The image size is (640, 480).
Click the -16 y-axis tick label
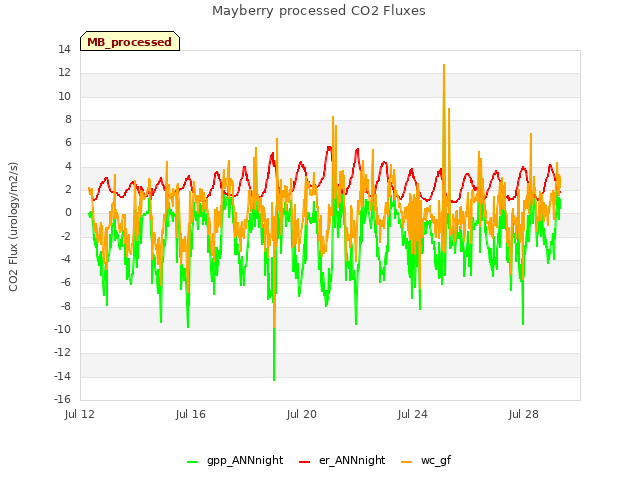point(62,399)
